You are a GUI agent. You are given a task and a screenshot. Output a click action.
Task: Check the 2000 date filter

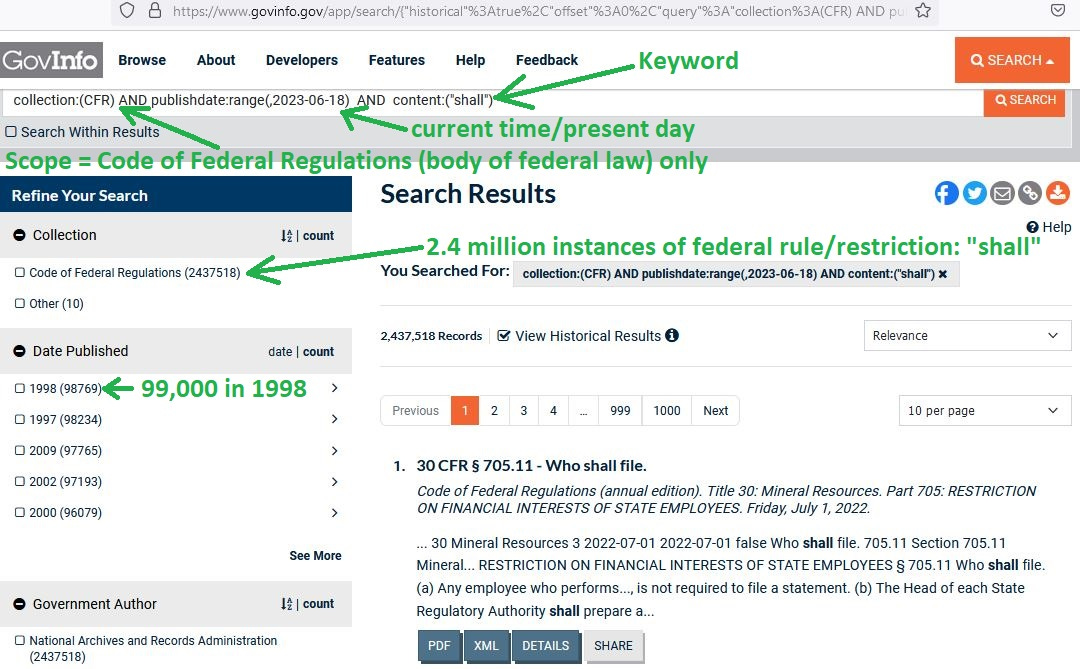pyautogui.click(x=20, y=513)
